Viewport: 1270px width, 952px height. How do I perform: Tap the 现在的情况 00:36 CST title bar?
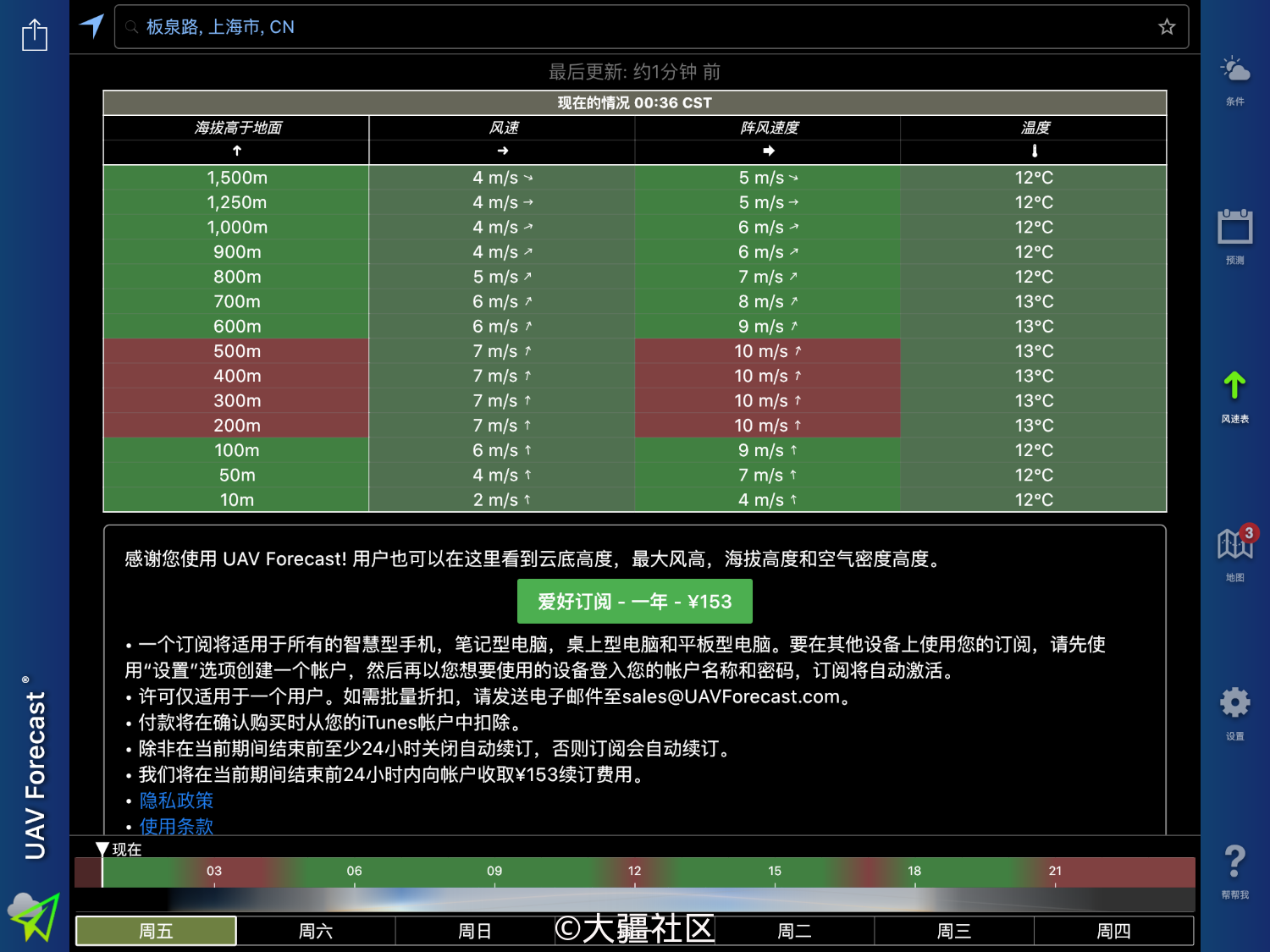[x=635, y=102]
